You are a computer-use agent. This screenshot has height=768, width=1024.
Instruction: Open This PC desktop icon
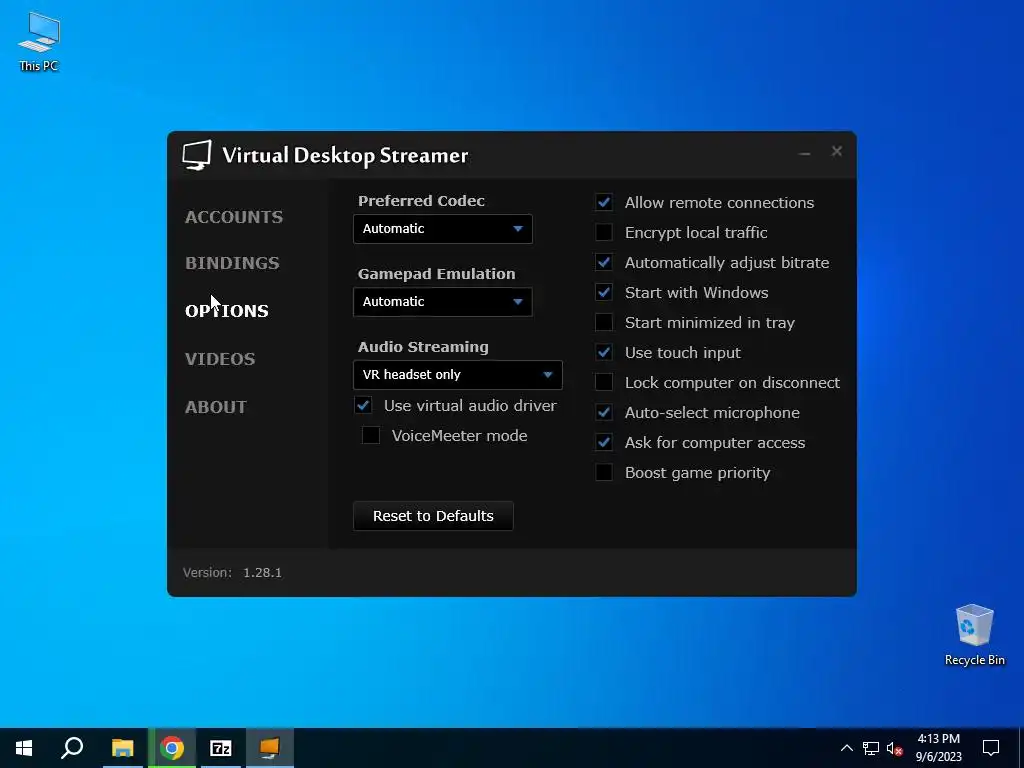coord(39,40)
